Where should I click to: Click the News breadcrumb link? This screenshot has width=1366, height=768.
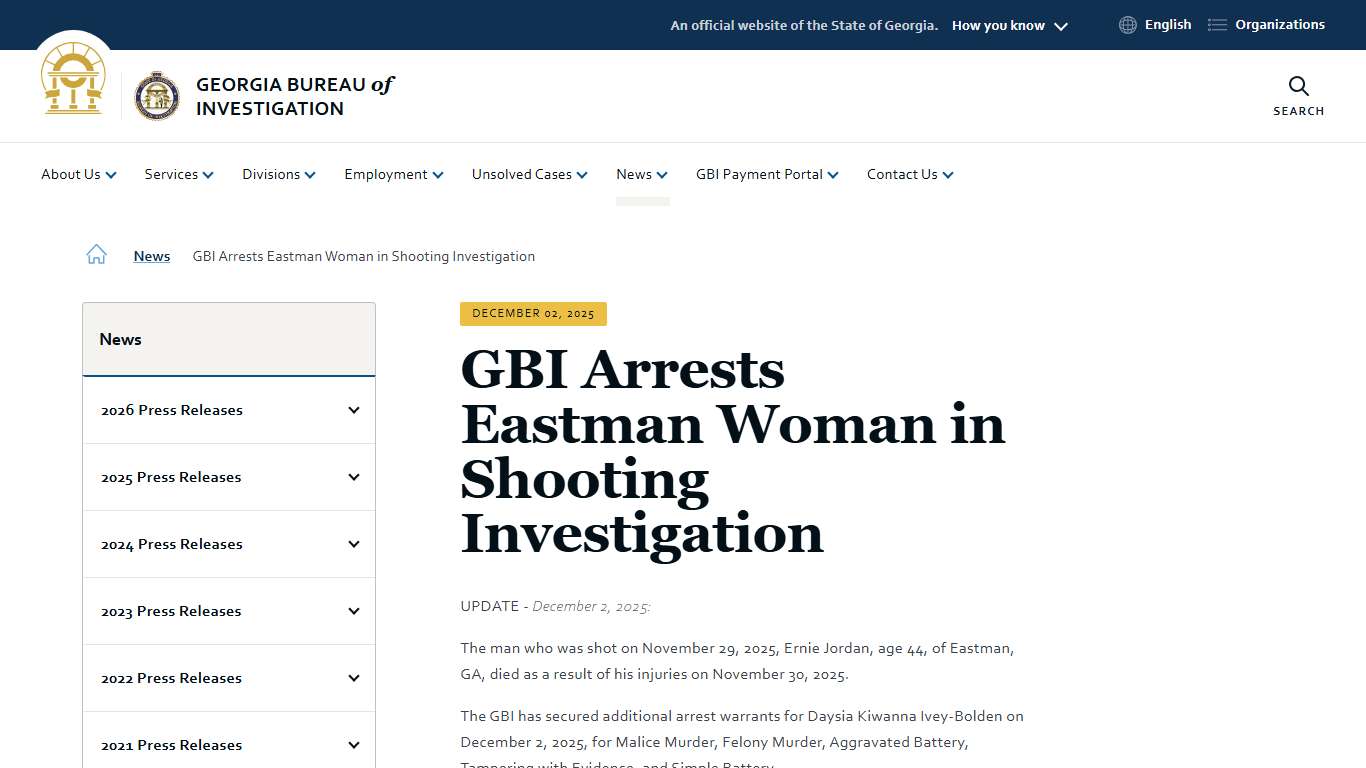click(x=151, y=256)
